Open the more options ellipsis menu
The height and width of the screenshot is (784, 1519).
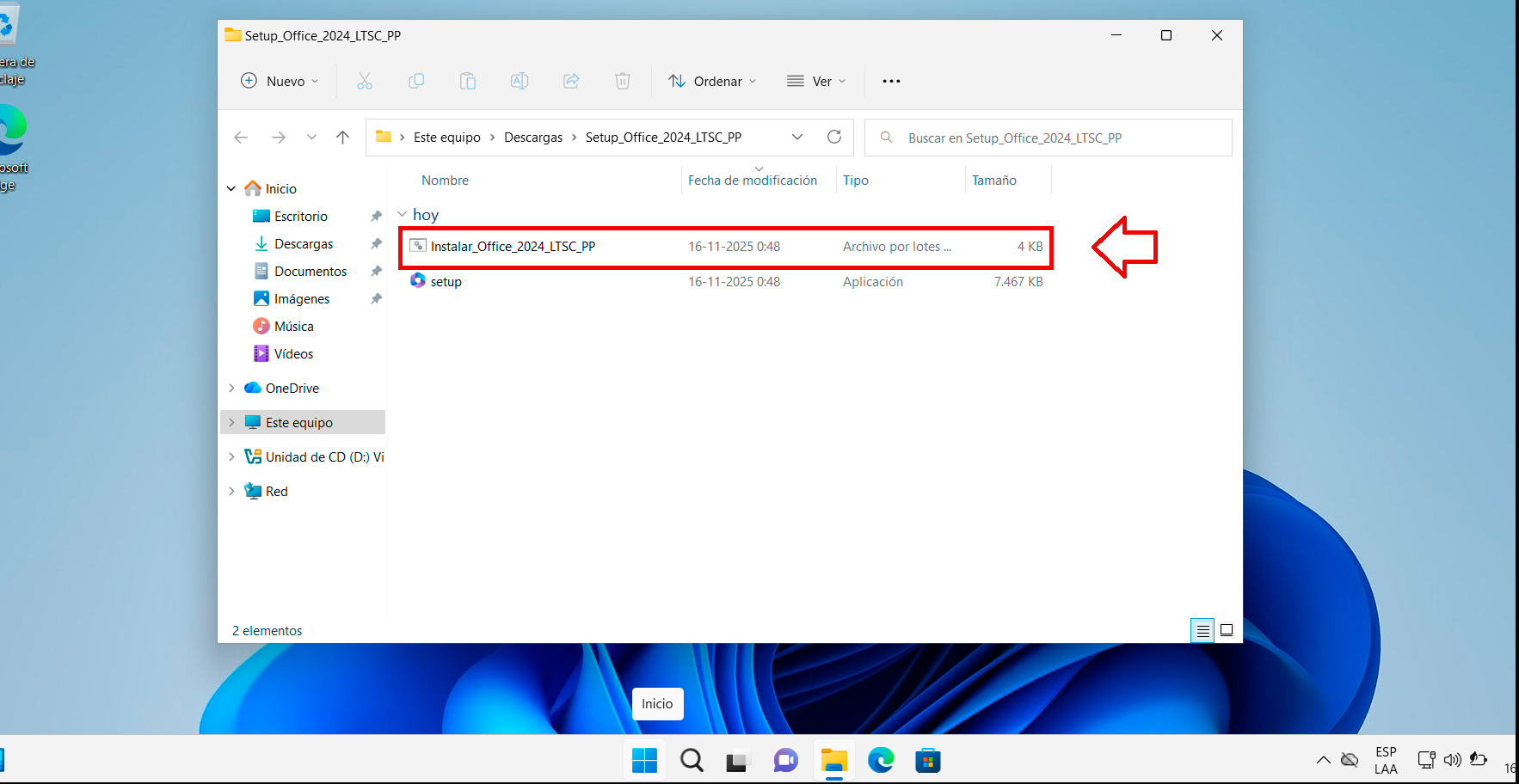point(891,81)
